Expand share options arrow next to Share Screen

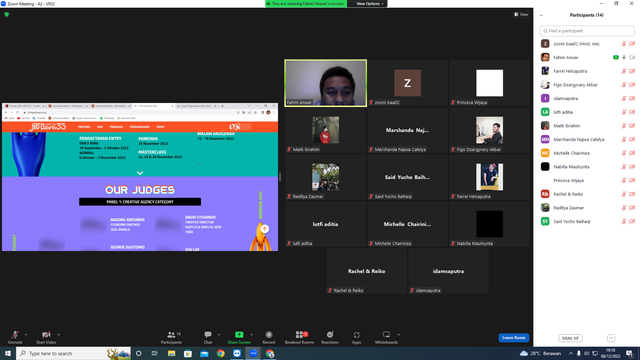click(x=251, y=335)
